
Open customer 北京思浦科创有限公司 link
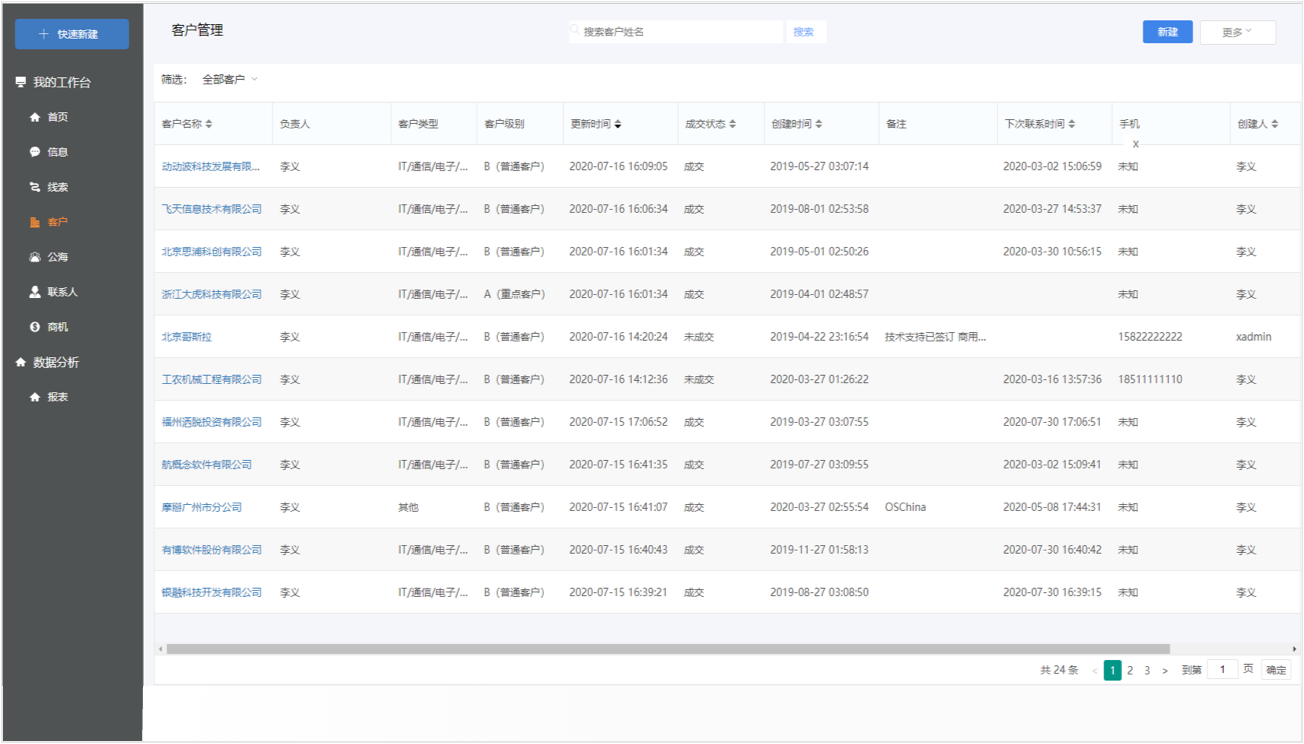[211, 252]
